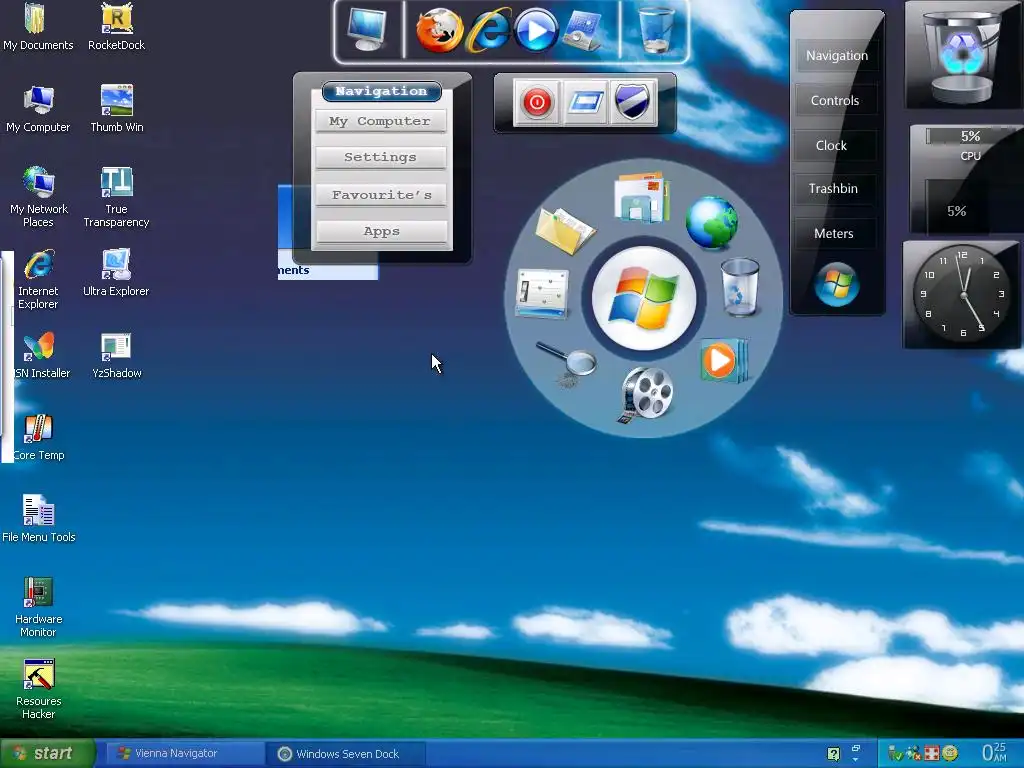Switch to Windows Seven Dock taskbar item
The width and height of the screenshot is (1024, 768).
pos(347,754)
